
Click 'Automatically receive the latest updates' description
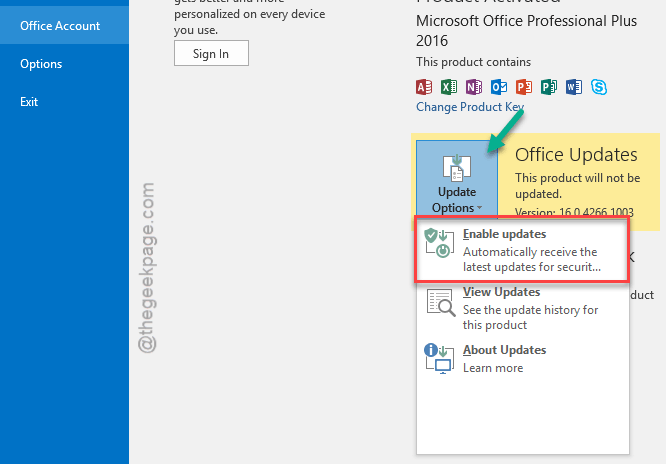[532, 260]
